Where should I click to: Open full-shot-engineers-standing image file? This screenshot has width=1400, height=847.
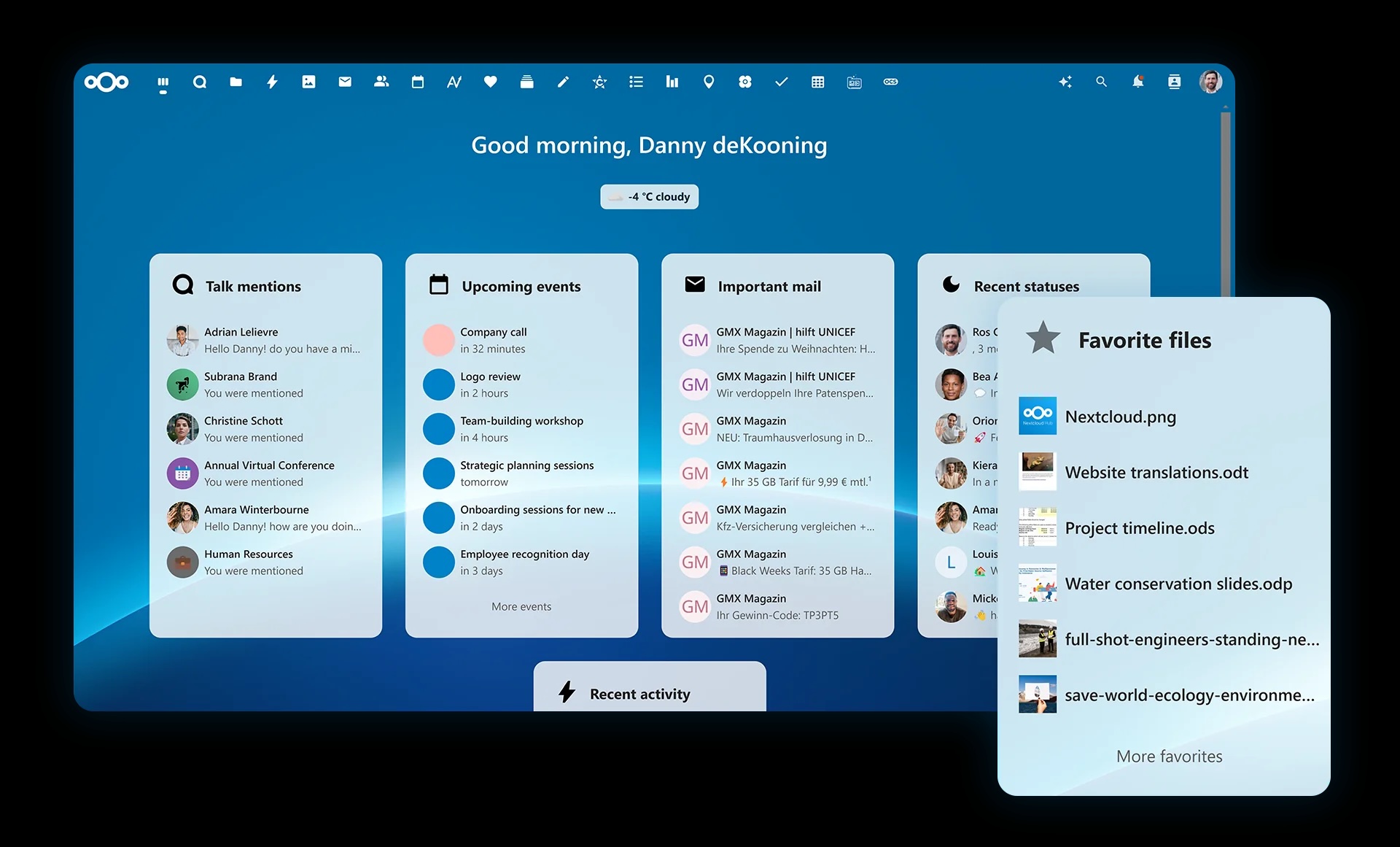tap(1169, 639)
